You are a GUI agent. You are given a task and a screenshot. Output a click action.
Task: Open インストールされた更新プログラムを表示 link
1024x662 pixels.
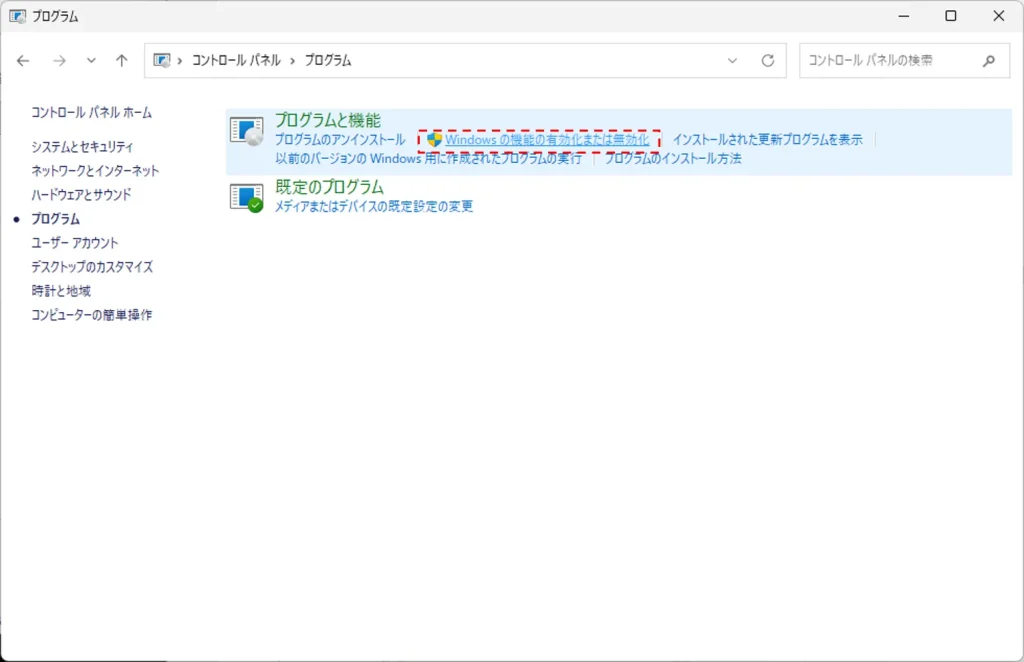point(767,140)
